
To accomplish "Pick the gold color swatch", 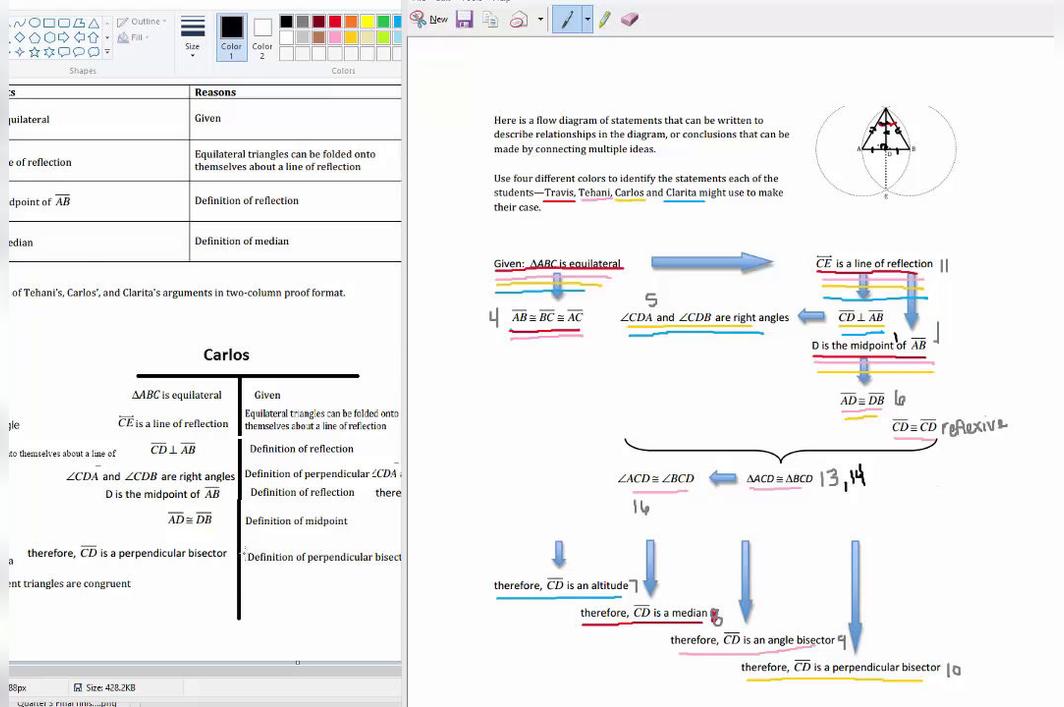I will tap(351, 37).
